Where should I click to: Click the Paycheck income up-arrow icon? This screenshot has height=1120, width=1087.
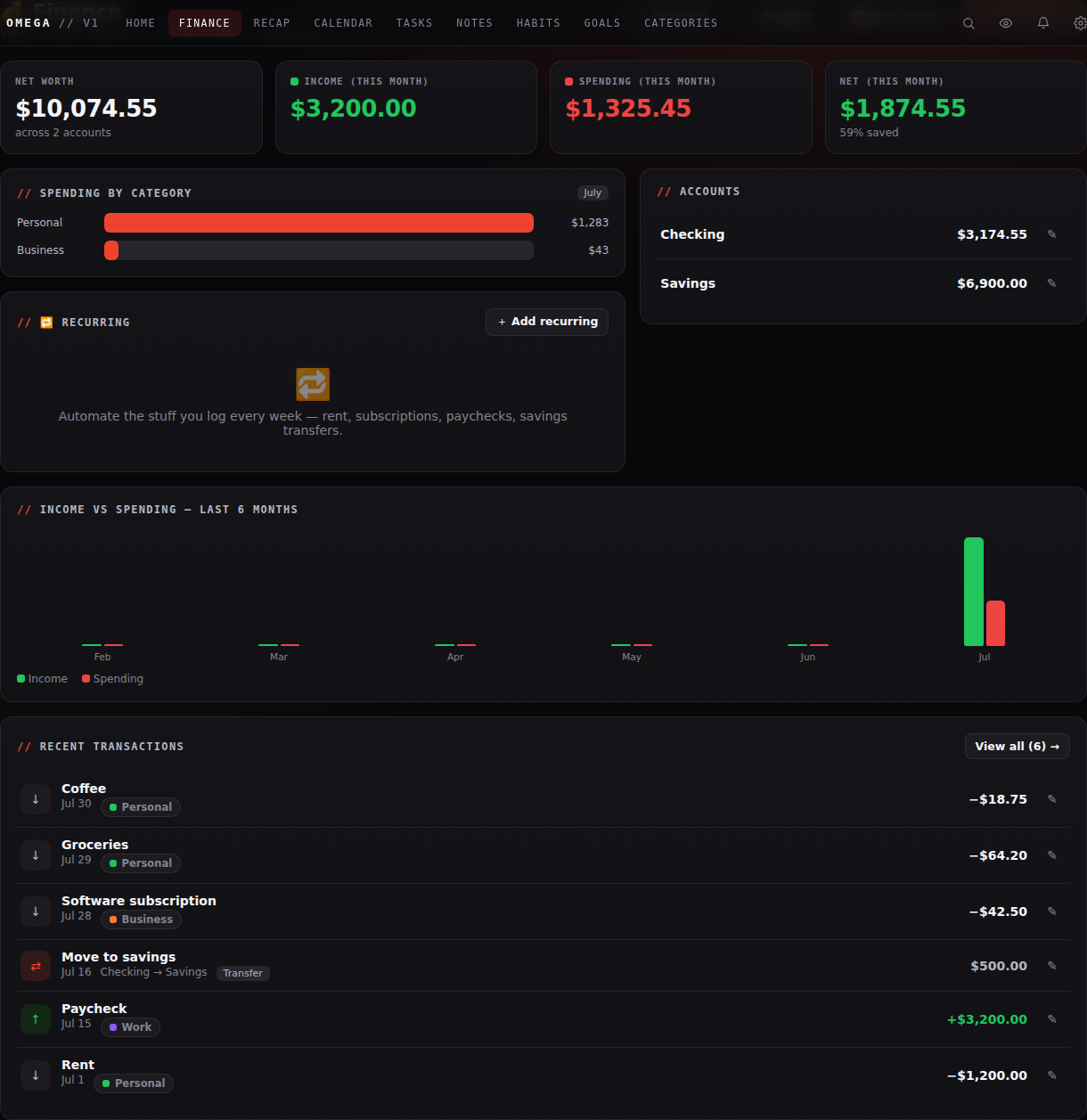click(36, 1019)
